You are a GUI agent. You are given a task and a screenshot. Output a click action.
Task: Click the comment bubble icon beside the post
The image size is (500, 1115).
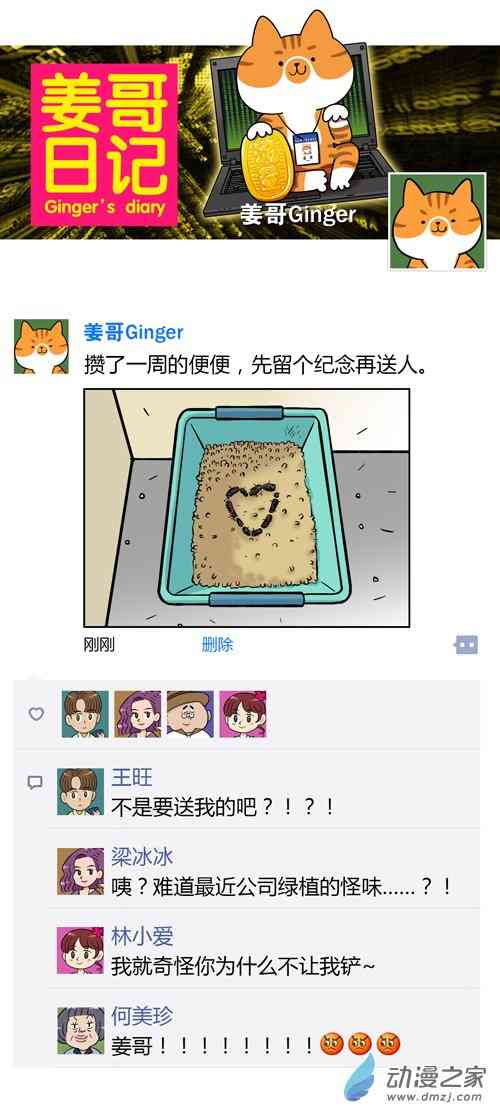(x=467, y=645)
